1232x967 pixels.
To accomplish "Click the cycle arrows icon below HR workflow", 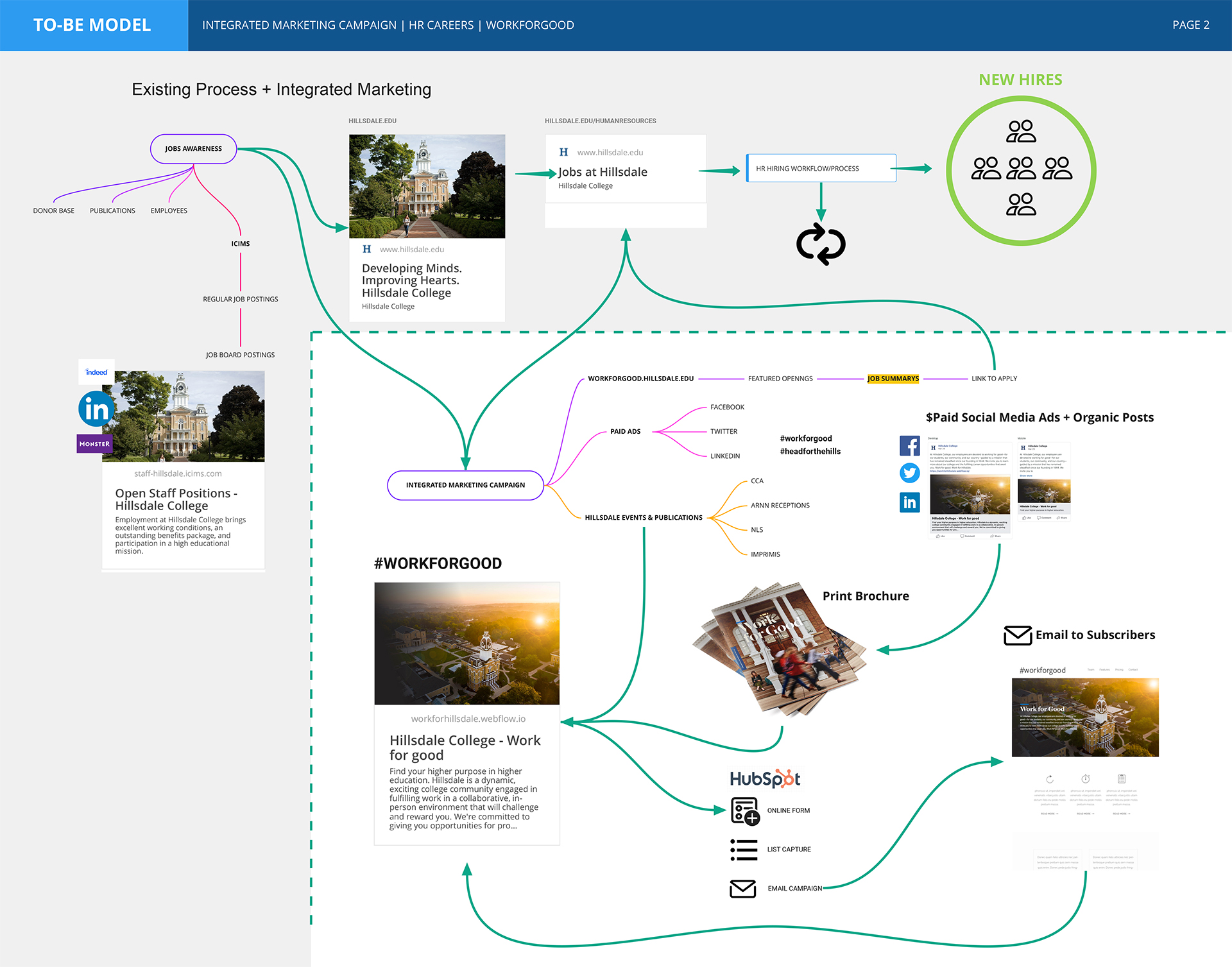I will [x=821, y=244].
